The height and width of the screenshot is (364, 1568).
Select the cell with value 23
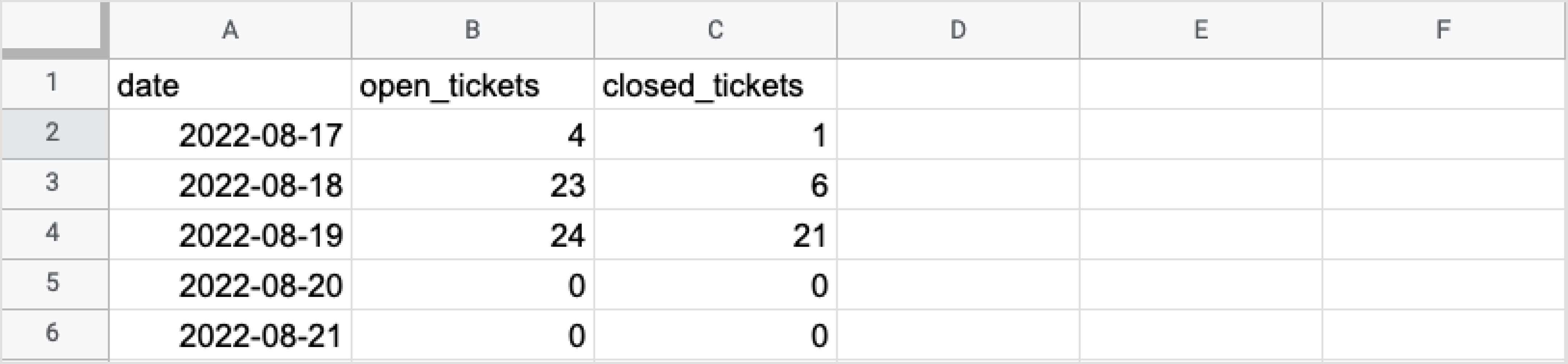click(472, 185)
